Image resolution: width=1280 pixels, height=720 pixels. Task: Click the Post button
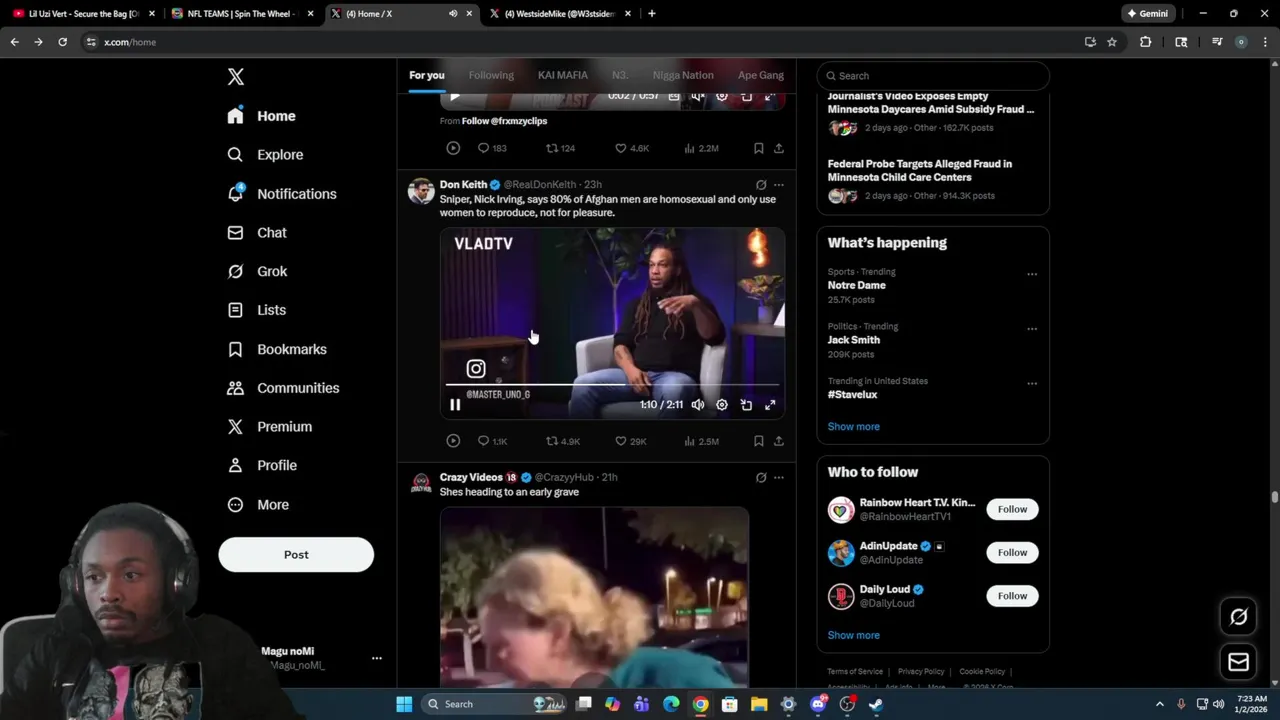pos(296,555)
